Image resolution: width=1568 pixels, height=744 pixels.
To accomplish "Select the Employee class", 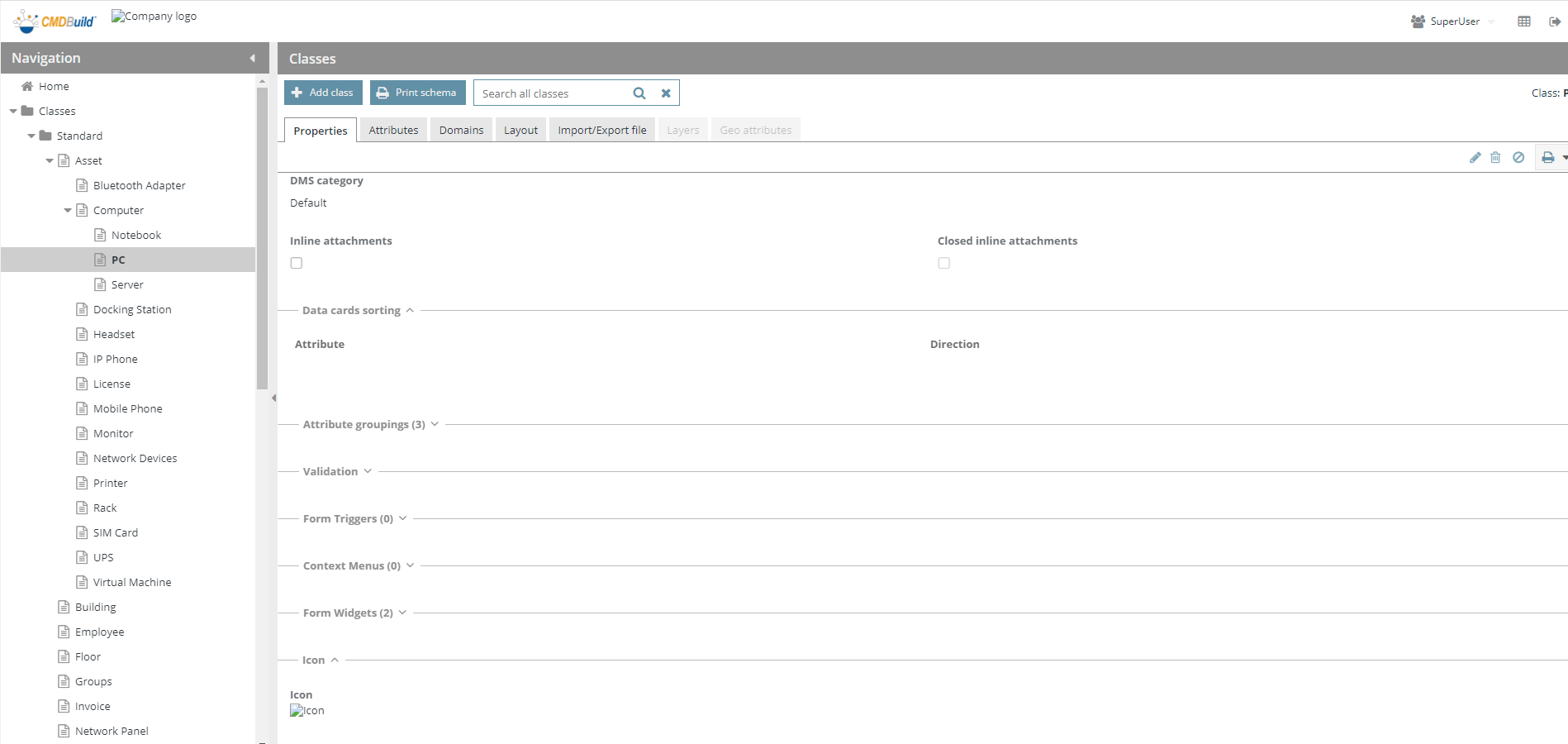I will (99, 632).
